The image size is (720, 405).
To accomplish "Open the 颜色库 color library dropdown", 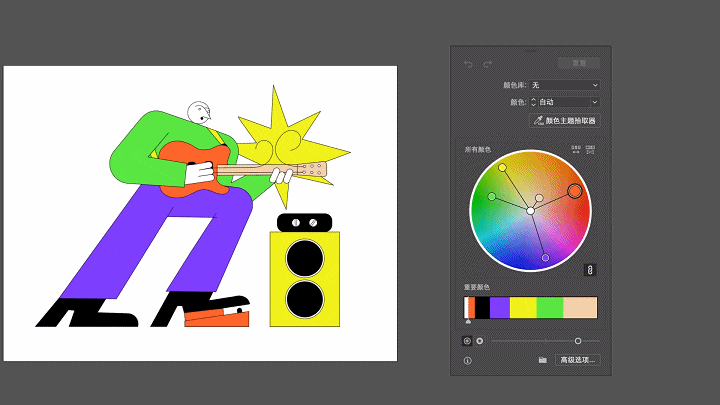I will pos(565,85).
